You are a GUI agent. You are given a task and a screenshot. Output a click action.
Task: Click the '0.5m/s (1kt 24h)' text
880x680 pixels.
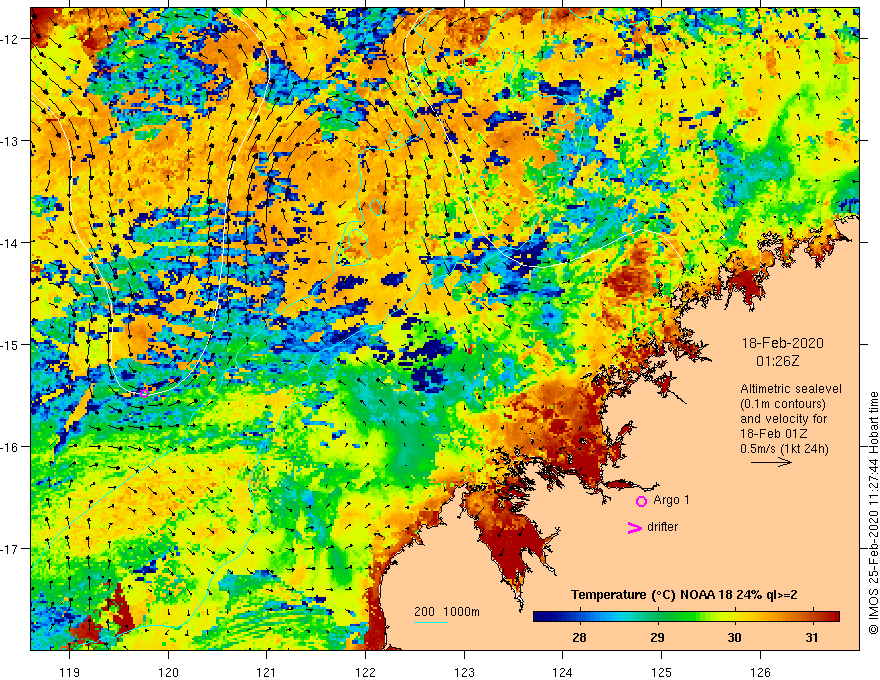click(x=784, y=449)
